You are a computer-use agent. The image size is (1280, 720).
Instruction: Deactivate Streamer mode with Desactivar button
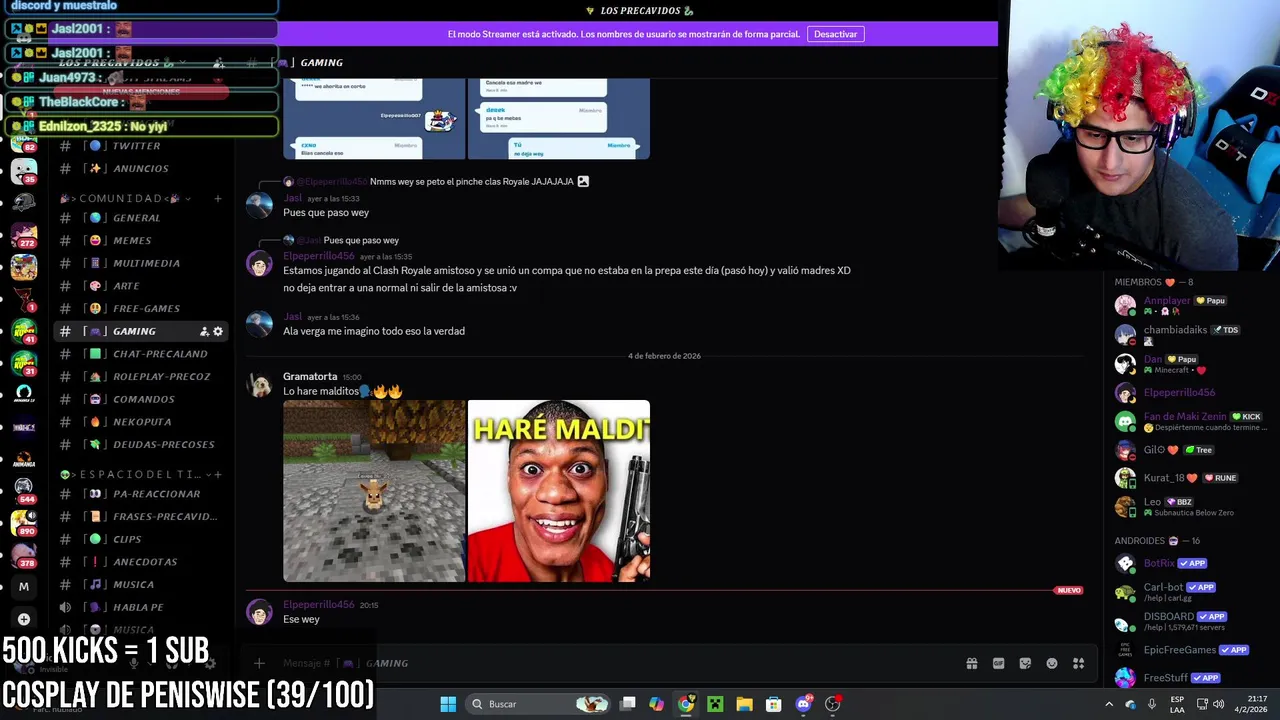[x=835, y=34]
